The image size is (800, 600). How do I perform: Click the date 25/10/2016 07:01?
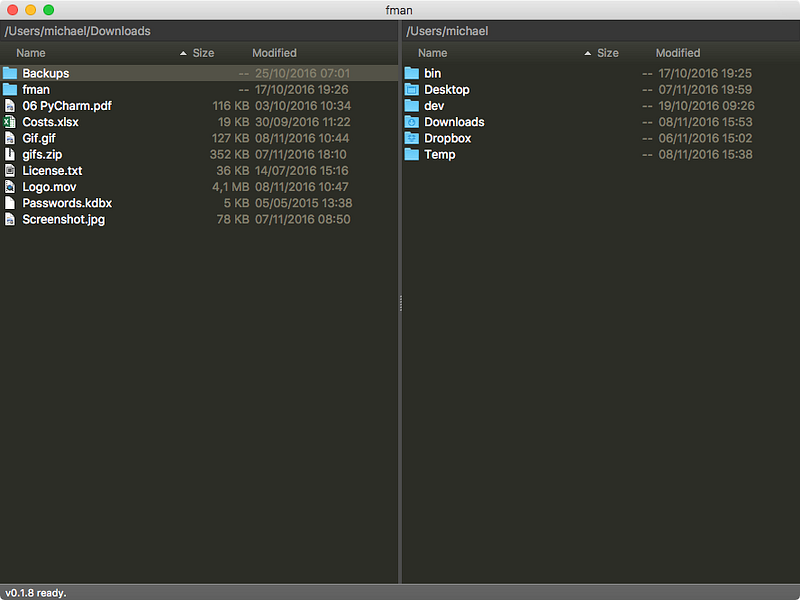[303, 73]
